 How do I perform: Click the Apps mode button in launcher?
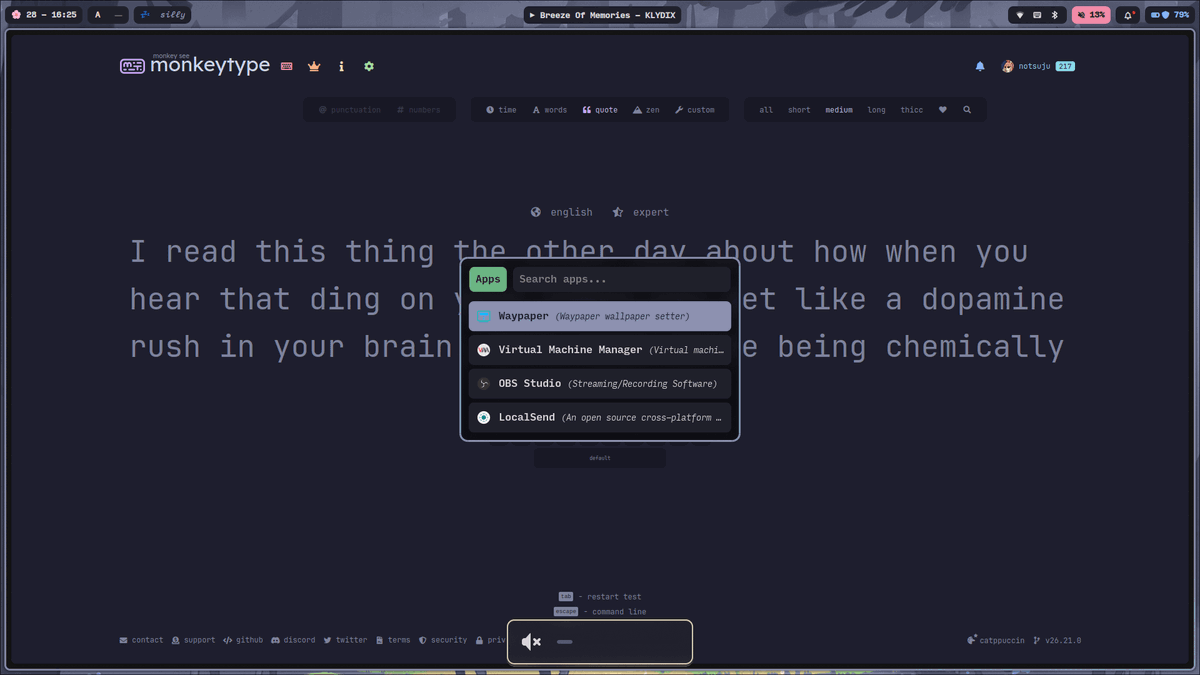488,279
